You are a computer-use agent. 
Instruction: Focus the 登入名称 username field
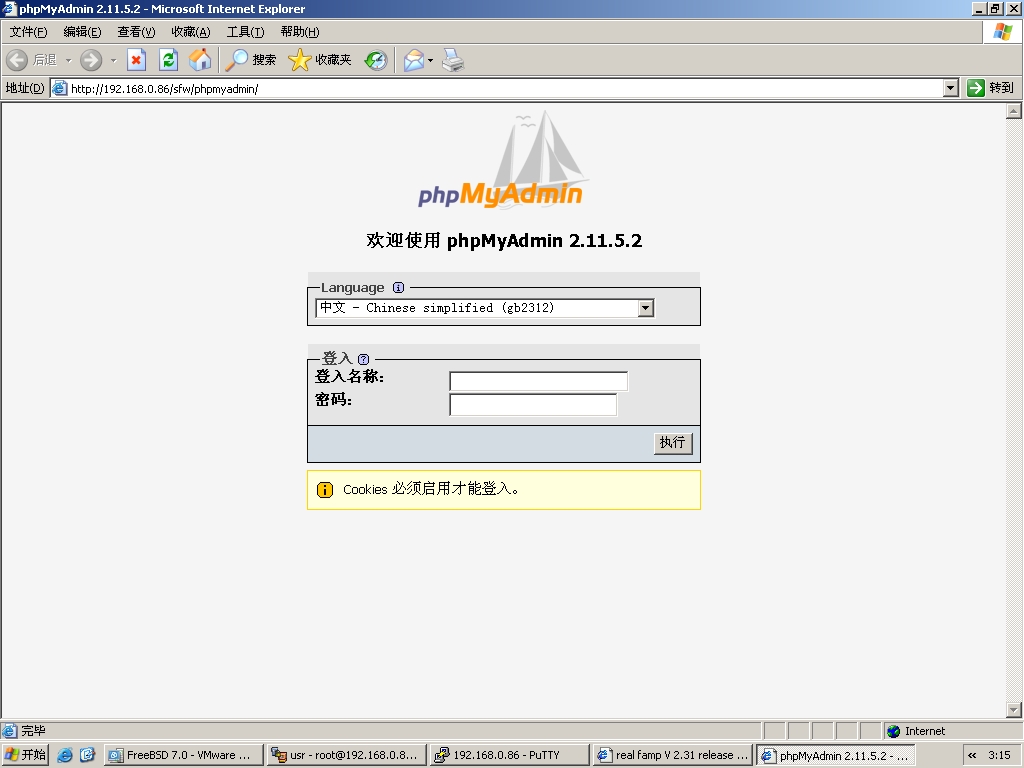click(538, 381)
